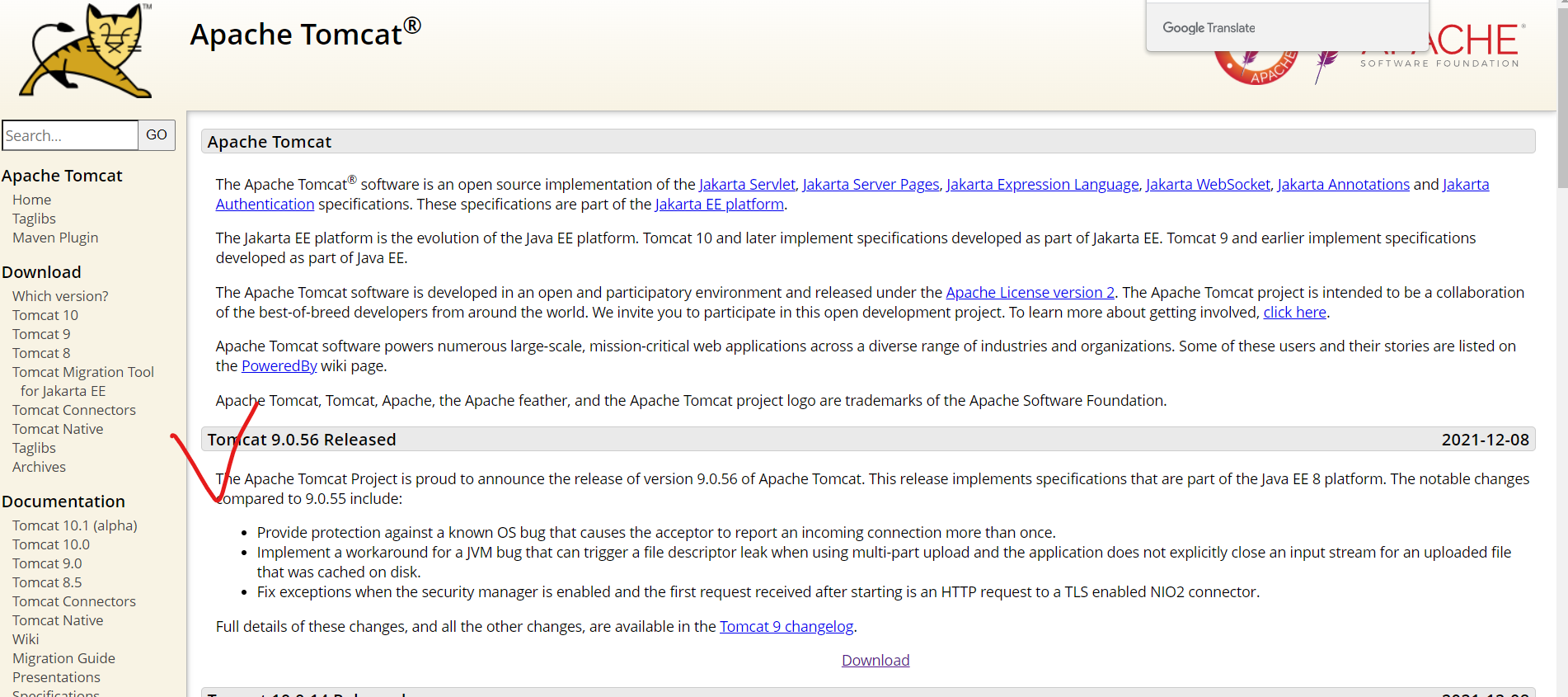Open Home in the sidebar
The width and height of the screenshot is (1568, 697).
(x=31, y=200)
